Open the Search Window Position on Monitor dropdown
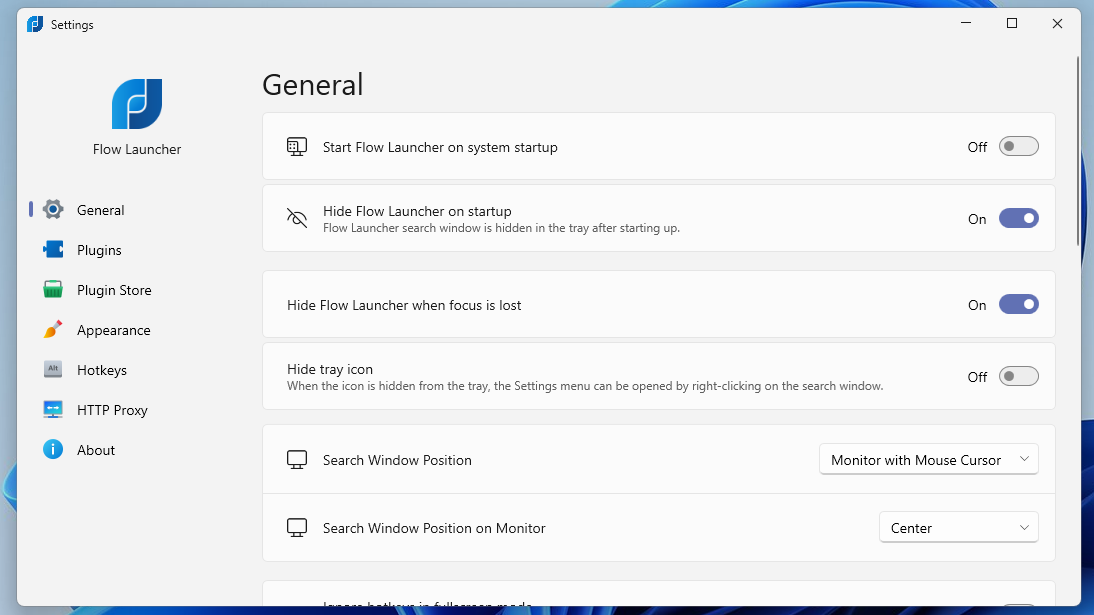The image size is (1094, 615). (957, 527)
